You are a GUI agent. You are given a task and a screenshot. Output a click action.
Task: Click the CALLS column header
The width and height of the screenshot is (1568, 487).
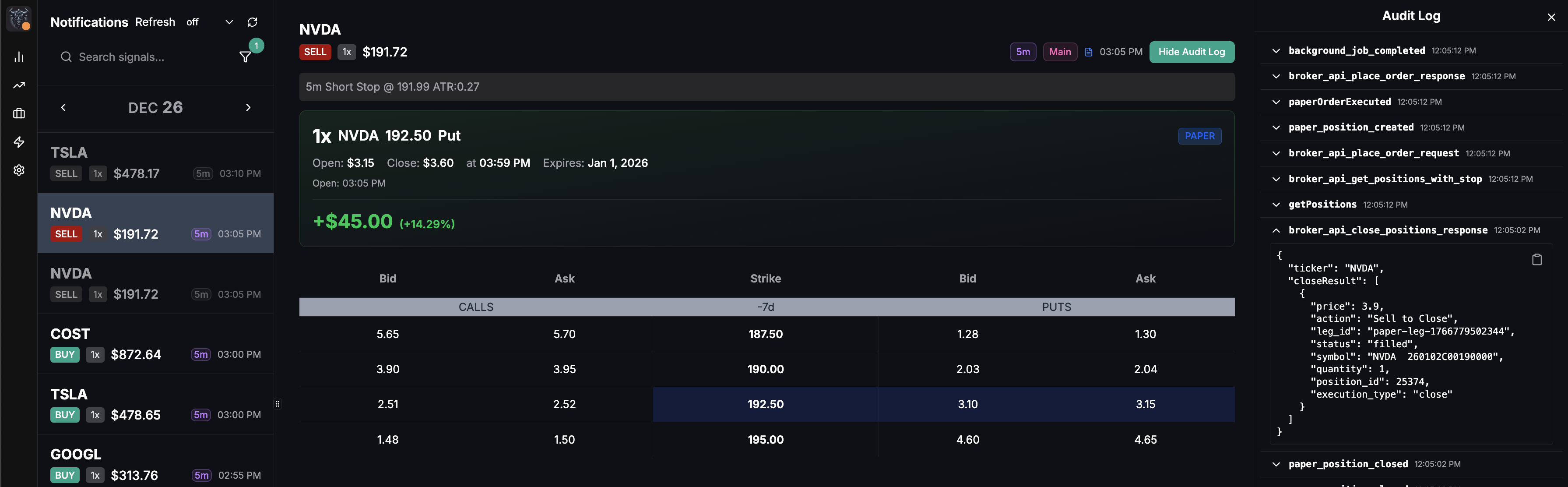pos(476,307)
